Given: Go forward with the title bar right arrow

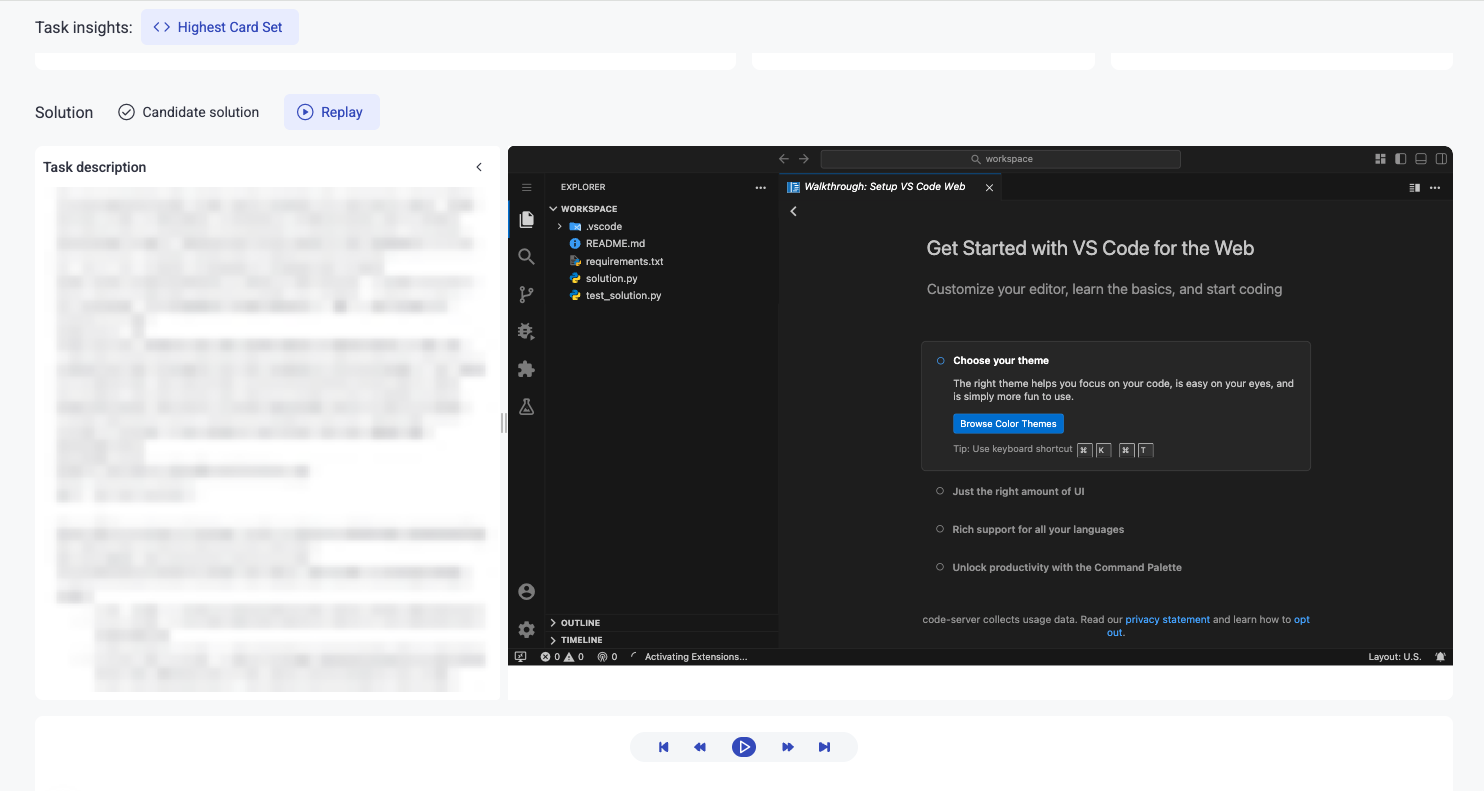Looking at the screenshot, I should [804, 159].
